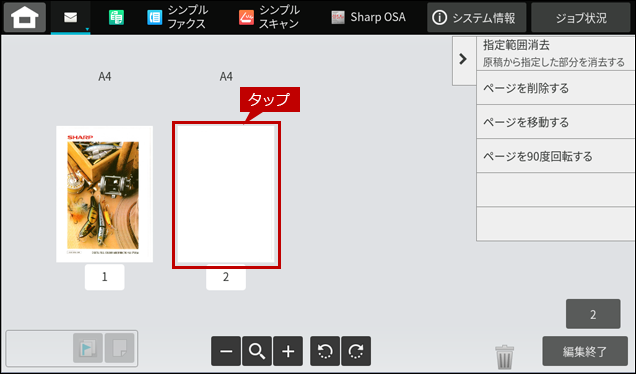Image resolution: width=636 pixels, height=374 pixels.
Task: Open the email envelope mode icon
Action: click(x=71, y=17)
